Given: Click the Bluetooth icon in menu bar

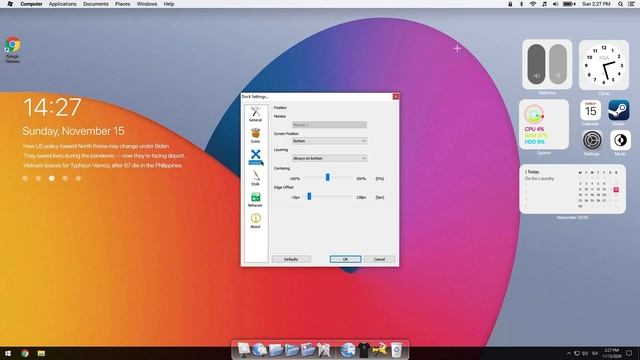Looking at the screenshot, I should [521, 4].
